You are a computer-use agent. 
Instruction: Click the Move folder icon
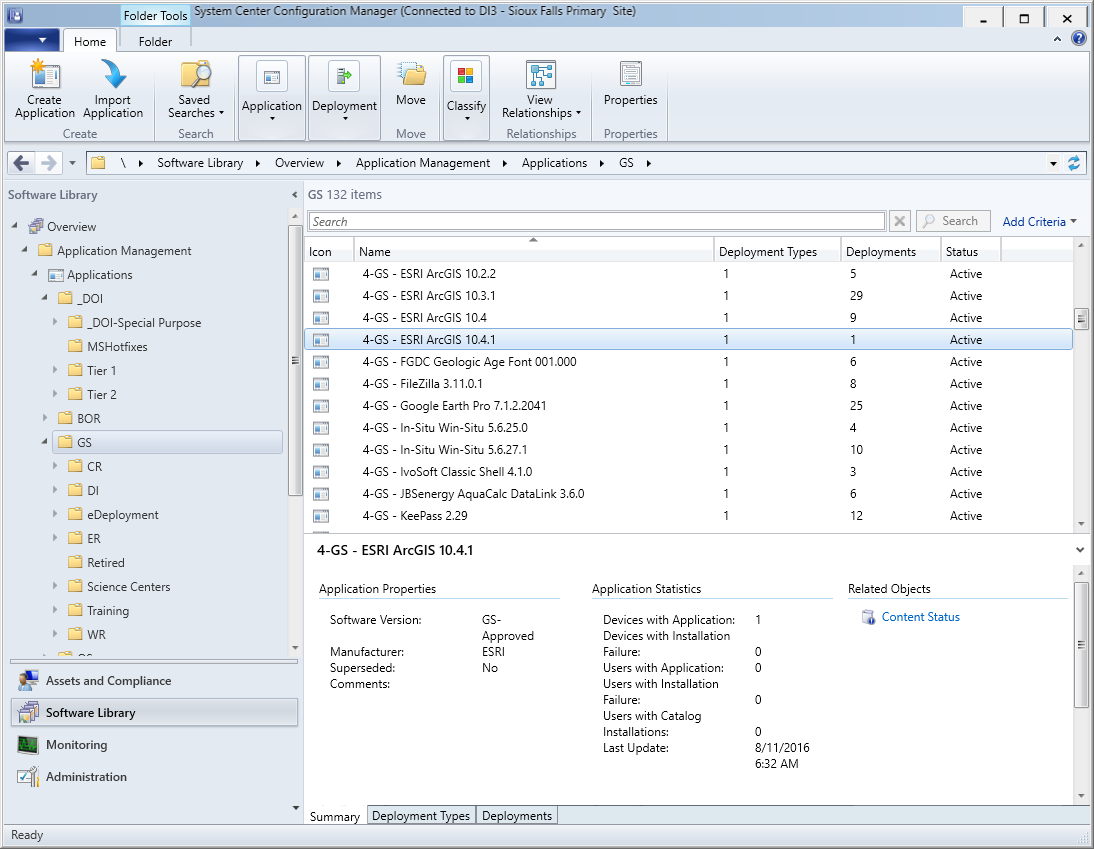coord(411,75)
